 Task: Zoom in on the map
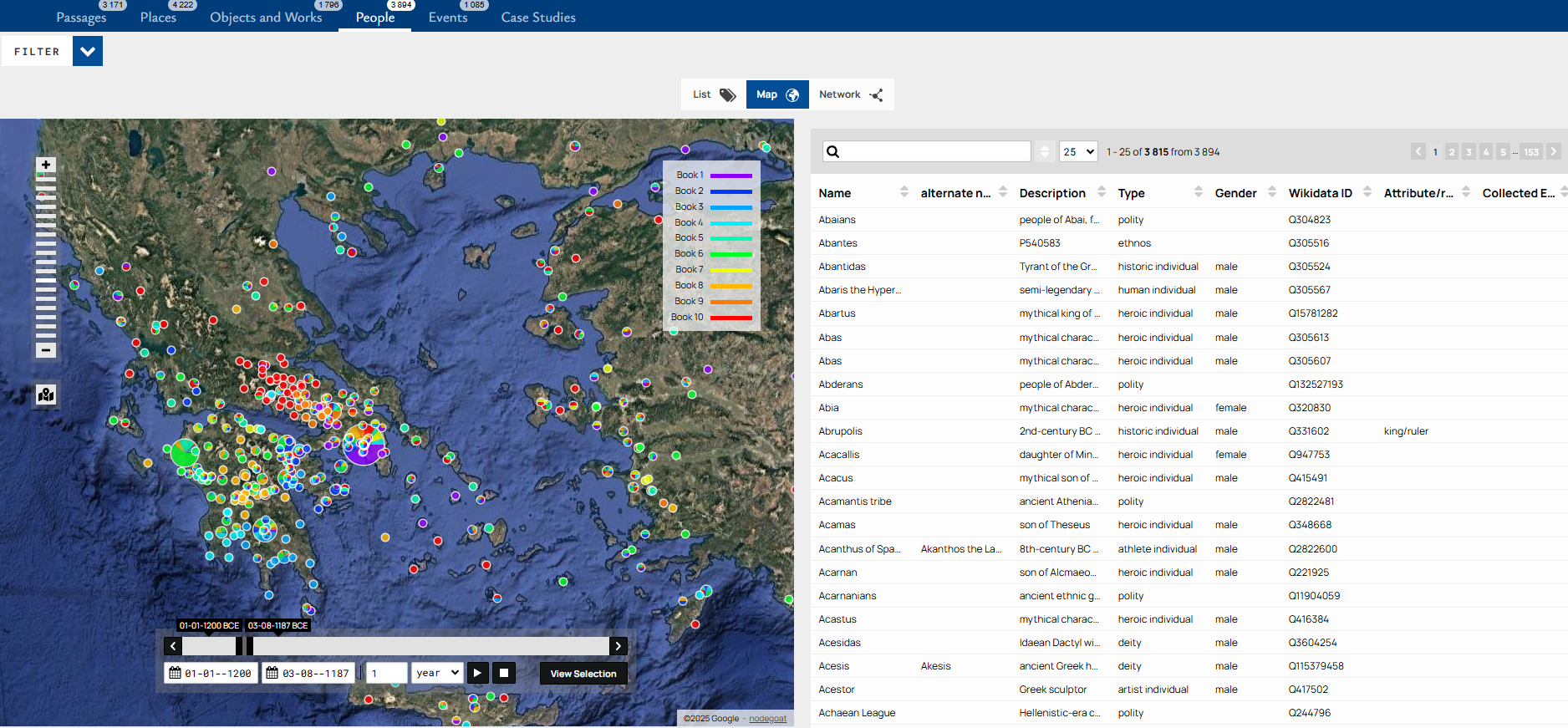tap(46, 165)
